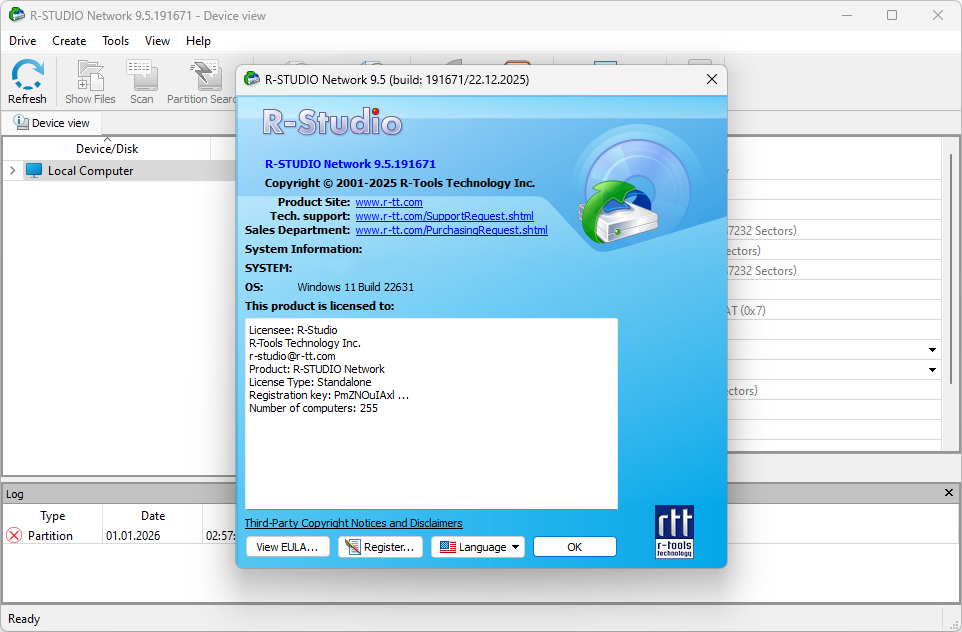Viewport: 962px width, 632px height.
Task: Open Third-Party Copyright Notices and Disclaimers link
Action: point(353,523)
